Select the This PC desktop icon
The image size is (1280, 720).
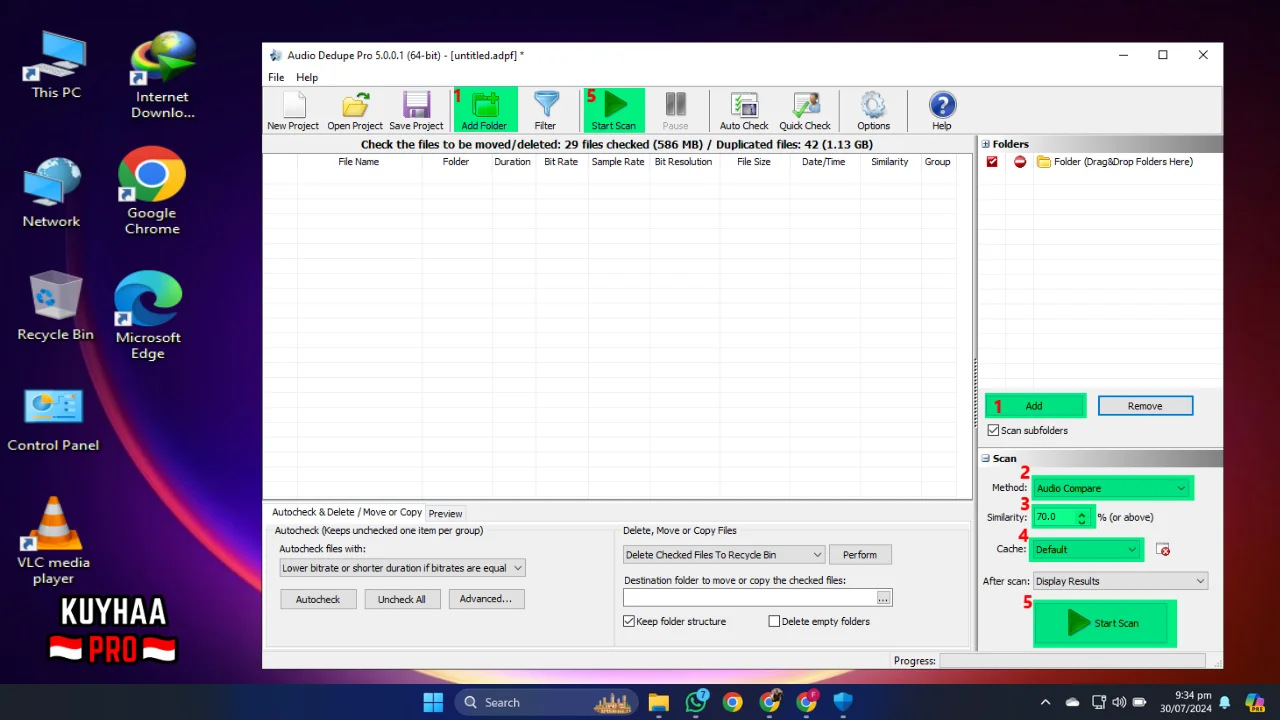pos(56,66)
